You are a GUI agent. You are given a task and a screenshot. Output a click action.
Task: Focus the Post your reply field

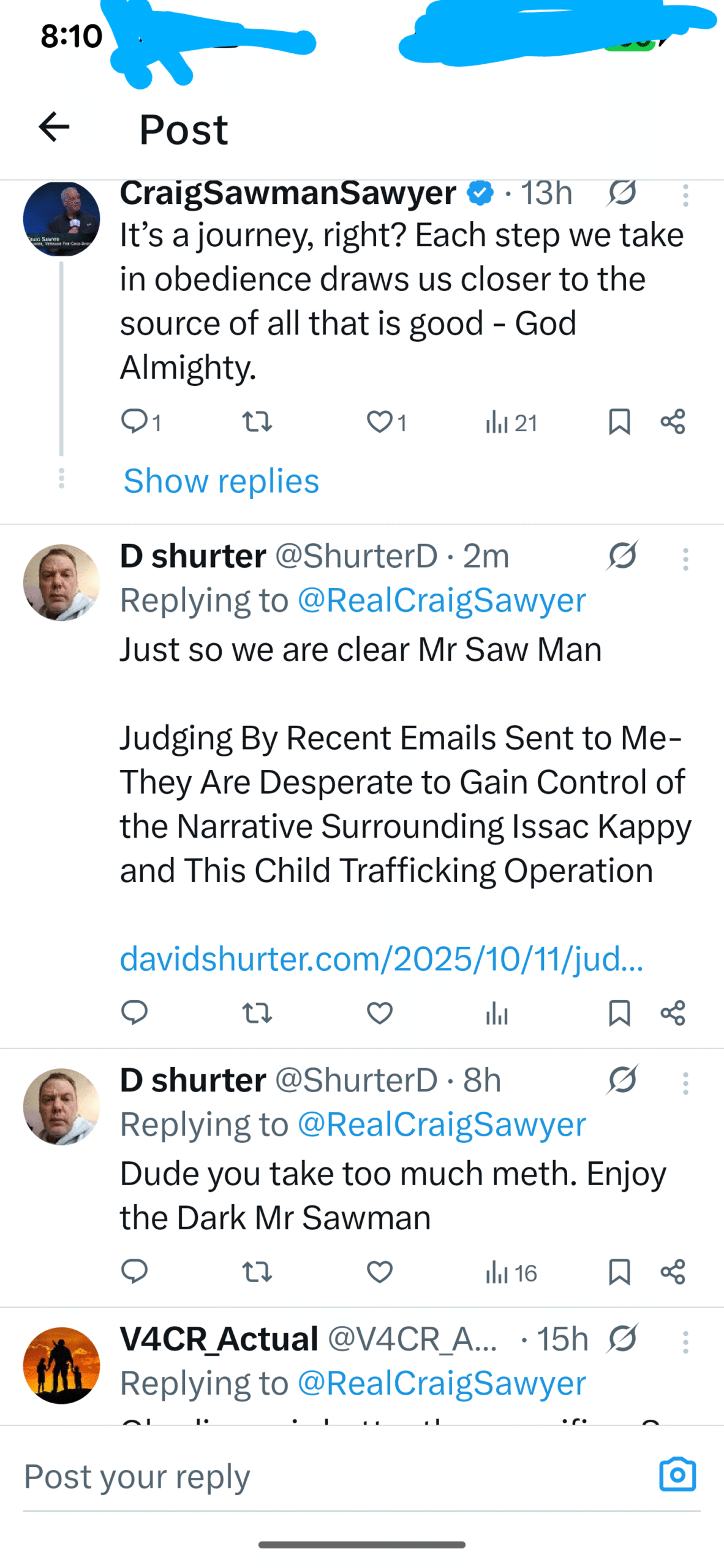306,1476
